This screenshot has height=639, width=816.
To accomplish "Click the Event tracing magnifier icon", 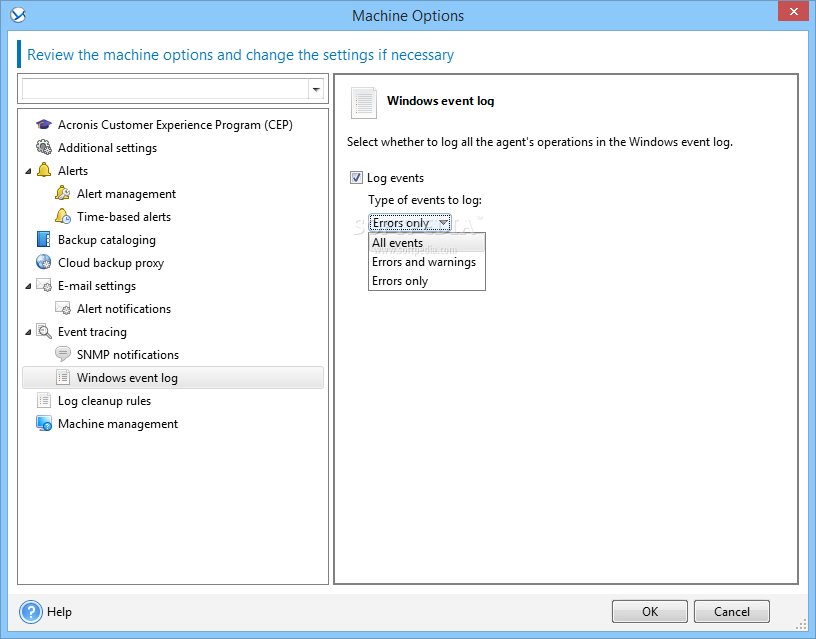I will tap(44, 331).
